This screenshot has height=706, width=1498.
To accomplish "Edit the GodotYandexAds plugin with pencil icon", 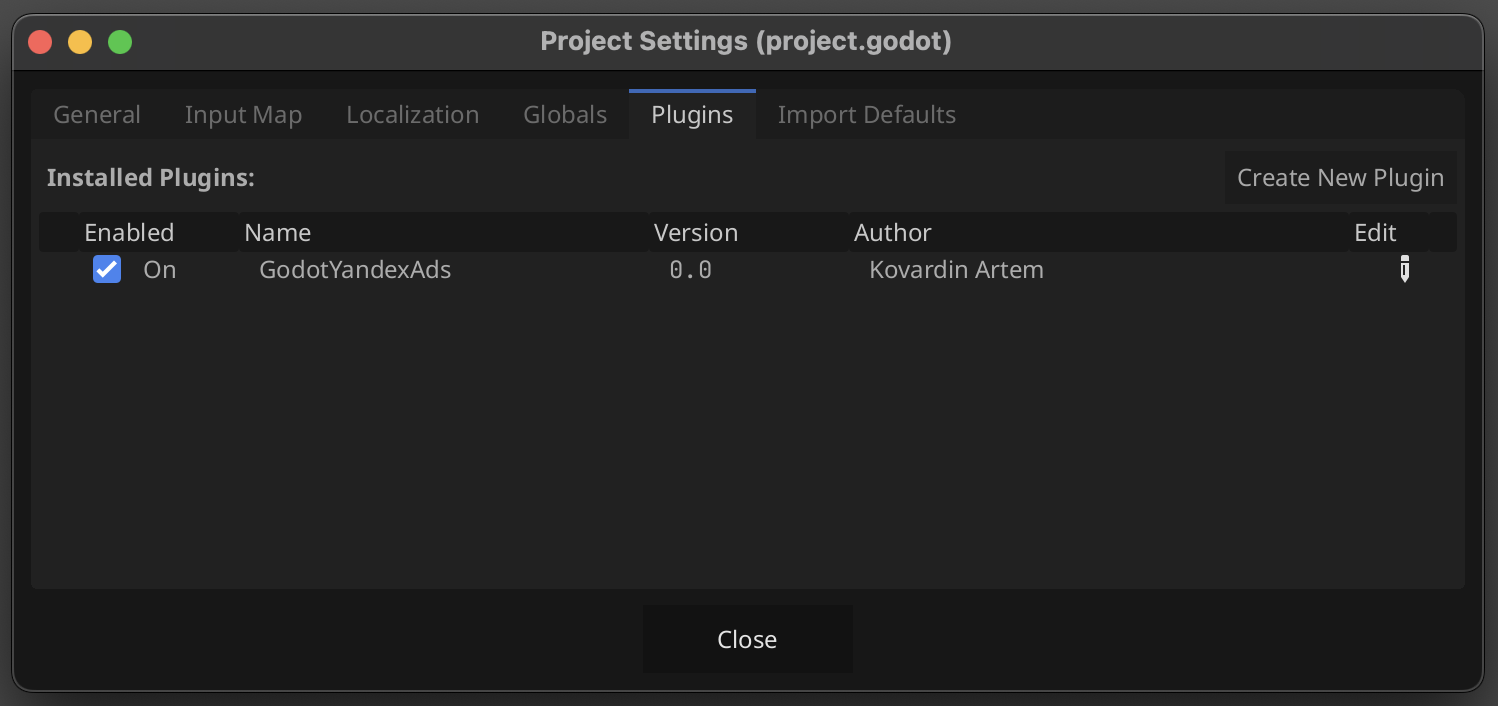I will 1404,270.
